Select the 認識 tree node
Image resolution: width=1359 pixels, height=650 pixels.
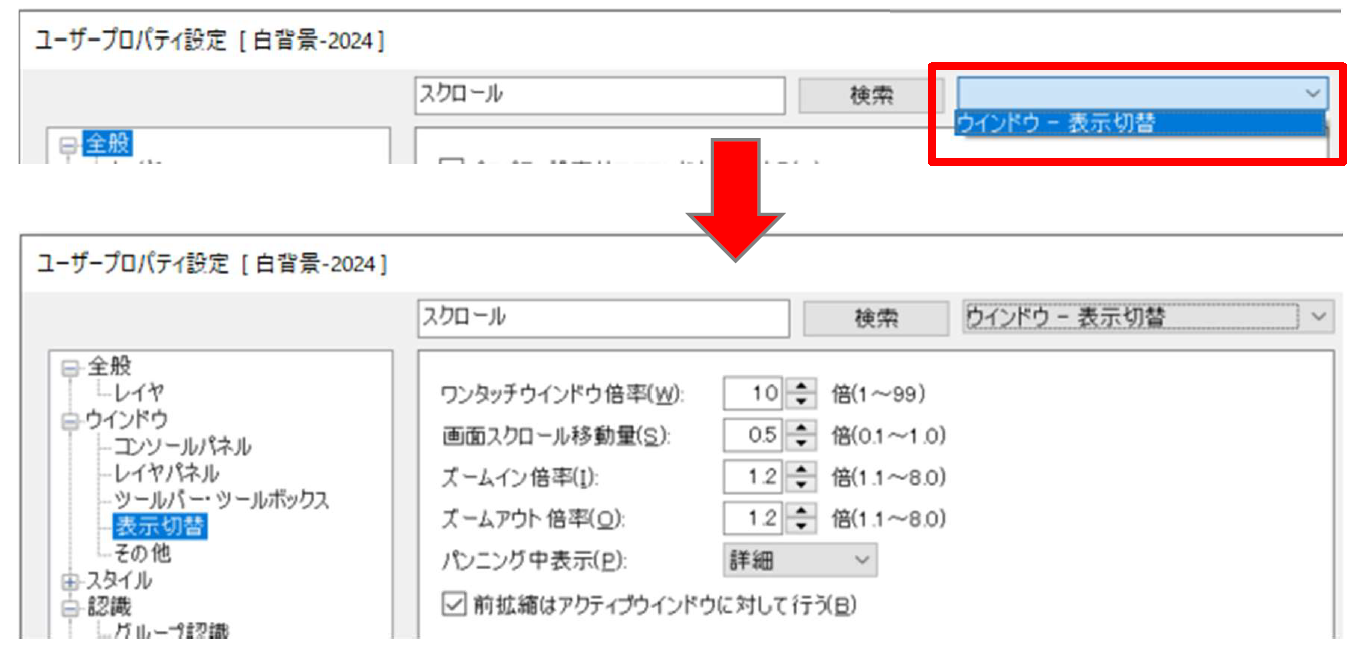(x=108, y=606)
